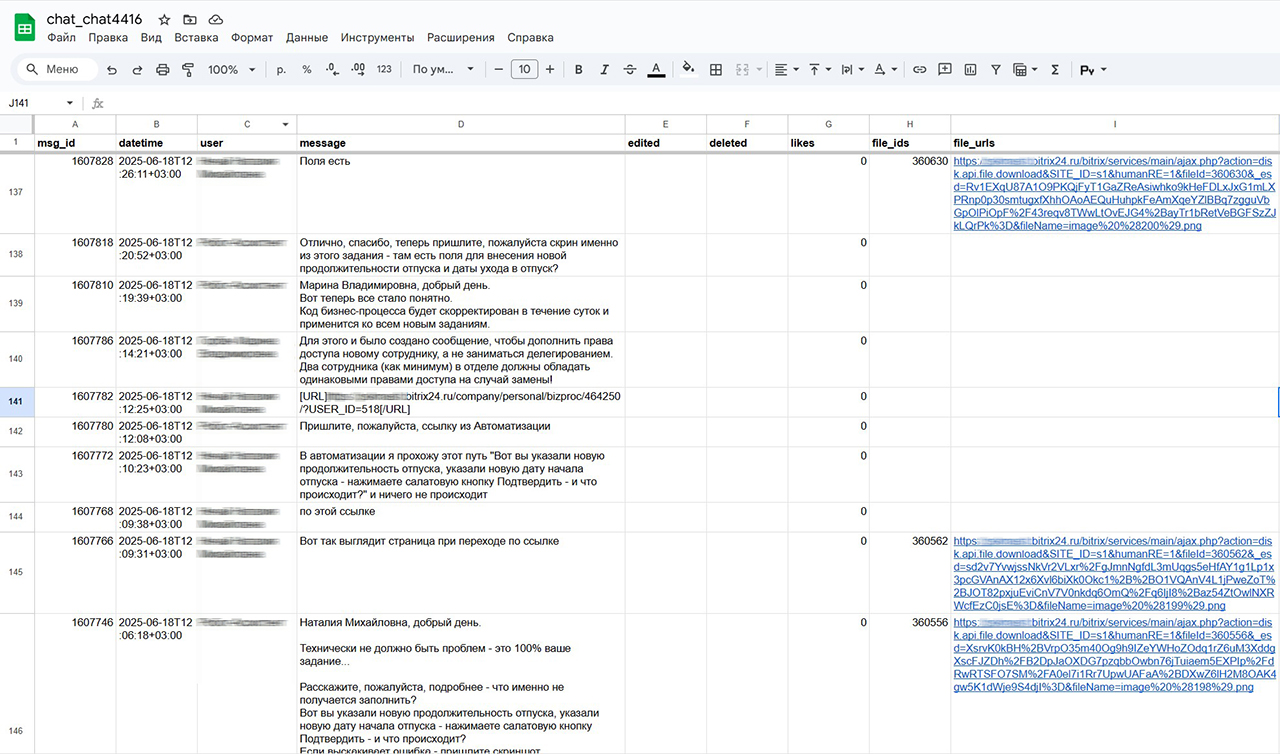Viewport: 1280px width, 754px height.
Task: Expand the filter dropdown in column C header
Action: coord(286,124)
